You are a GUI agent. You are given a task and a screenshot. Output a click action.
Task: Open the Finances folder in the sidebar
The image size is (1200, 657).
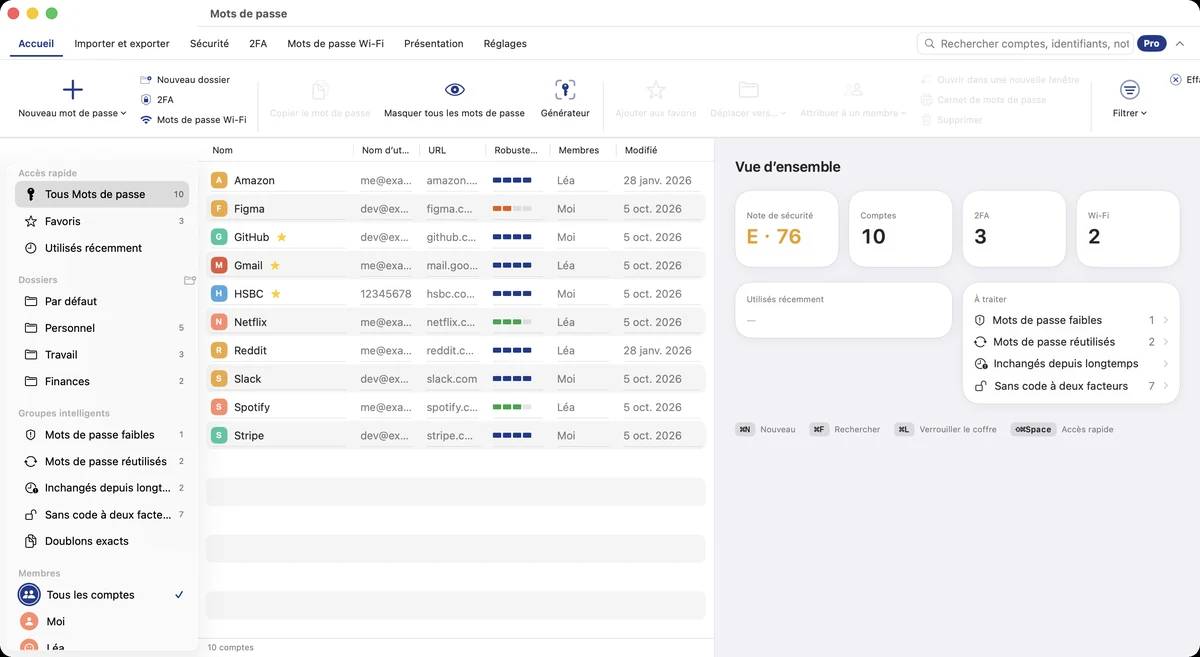(x=102, y=382)
